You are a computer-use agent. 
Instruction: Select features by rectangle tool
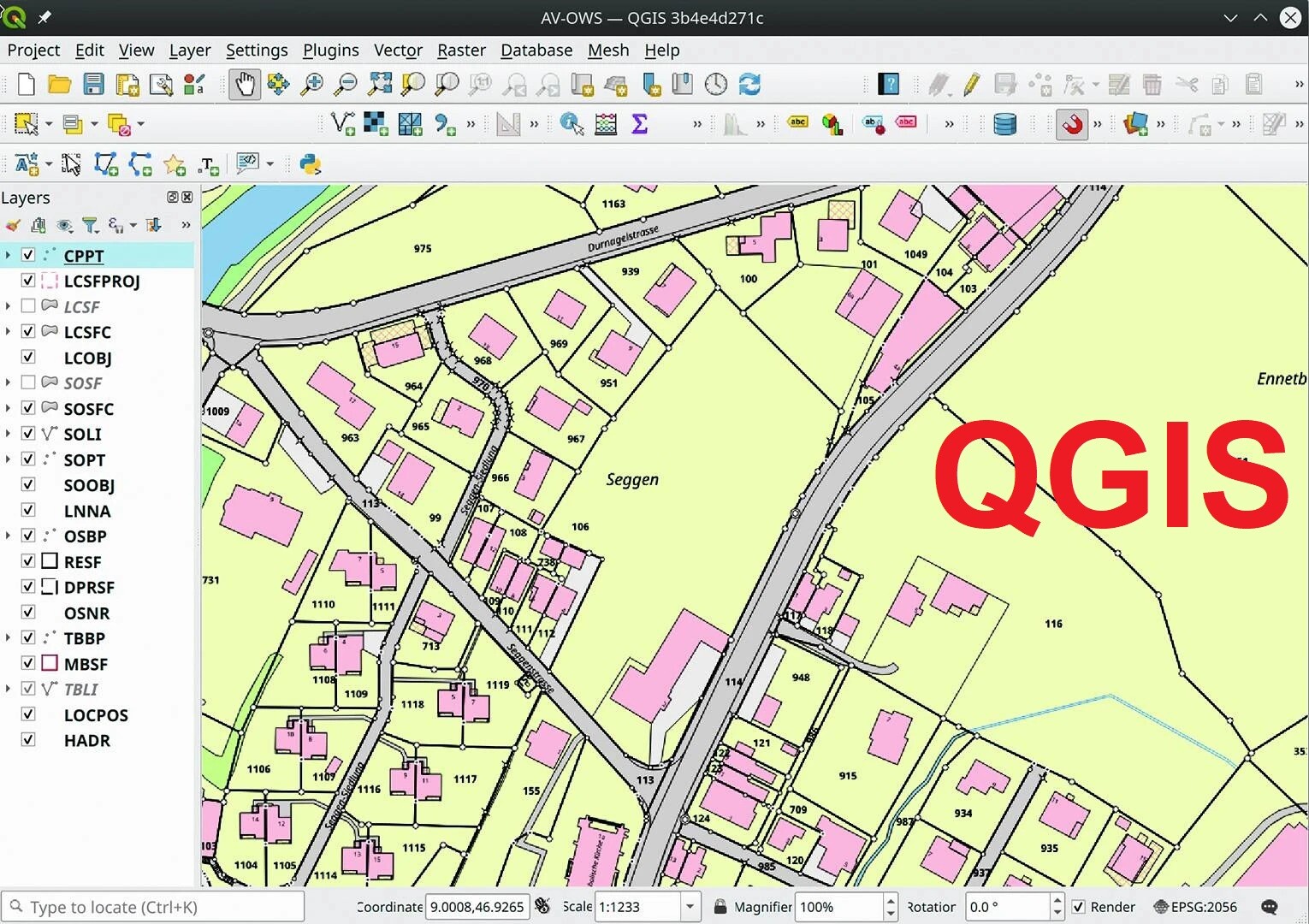pyautogui.click(x=26, y=124)
